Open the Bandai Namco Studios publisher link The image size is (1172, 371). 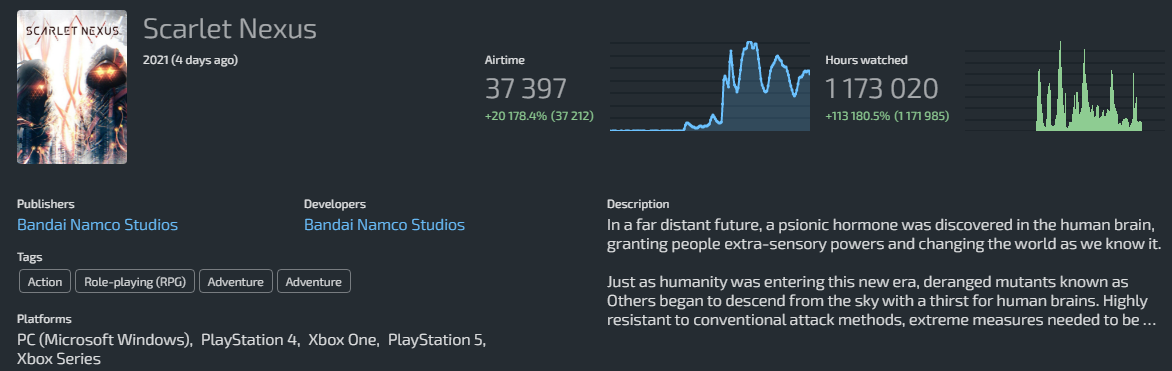tap(97, 224)
